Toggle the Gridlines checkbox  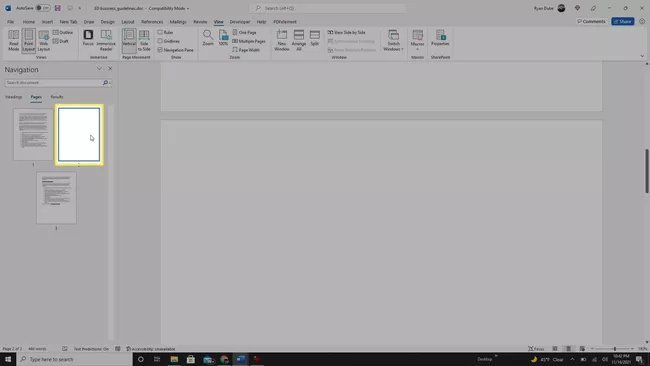[160, 41]
